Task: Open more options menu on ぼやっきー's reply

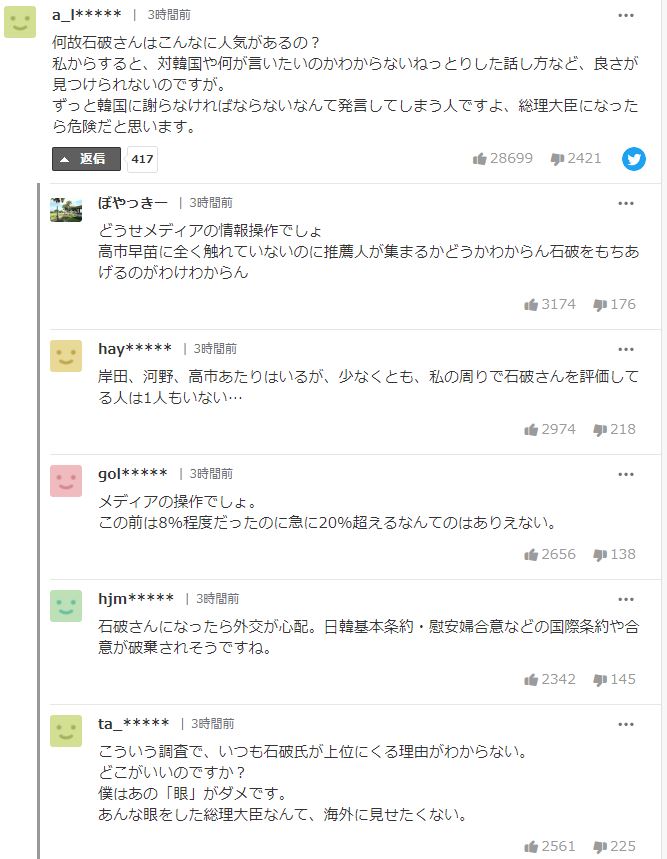Action: [626, 203]
